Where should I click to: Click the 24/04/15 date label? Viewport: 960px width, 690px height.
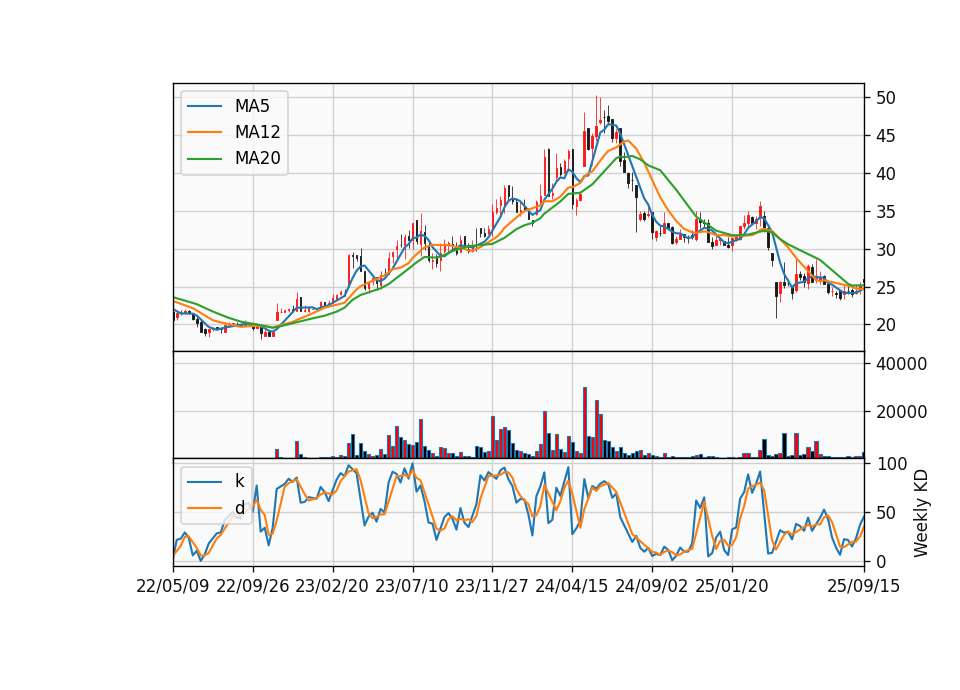572,586
